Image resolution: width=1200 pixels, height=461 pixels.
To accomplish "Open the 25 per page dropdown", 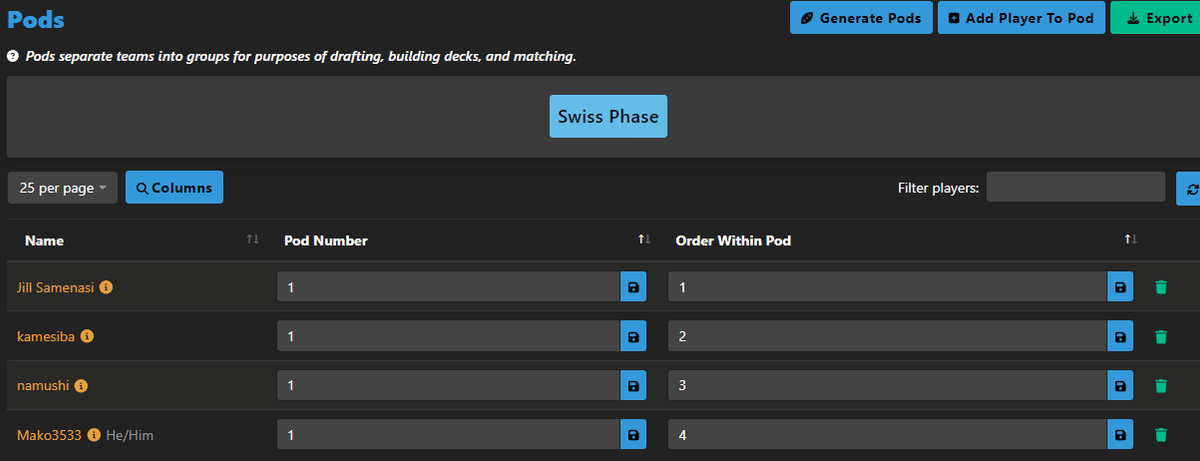I will pos(62,187).
